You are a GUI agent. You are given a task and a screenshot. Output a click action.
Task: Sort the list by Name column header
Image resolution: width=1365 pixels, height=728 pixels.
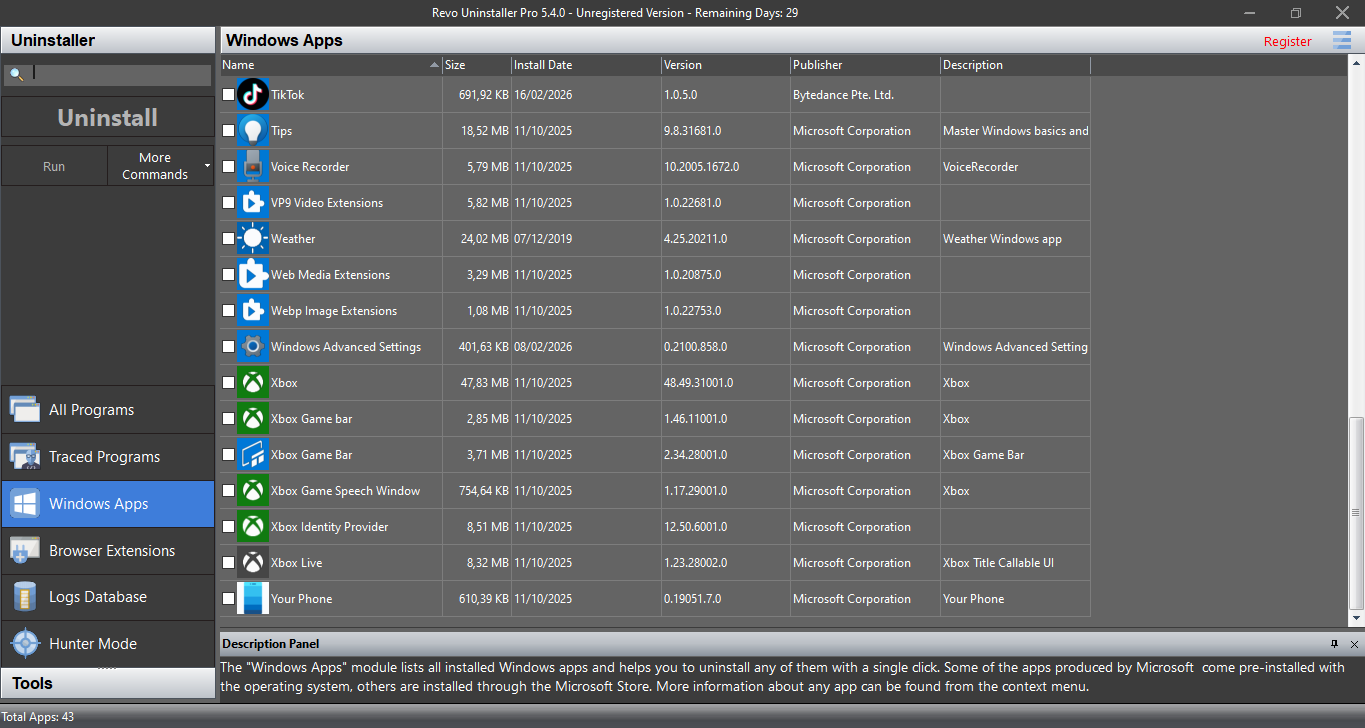[330, 65]
